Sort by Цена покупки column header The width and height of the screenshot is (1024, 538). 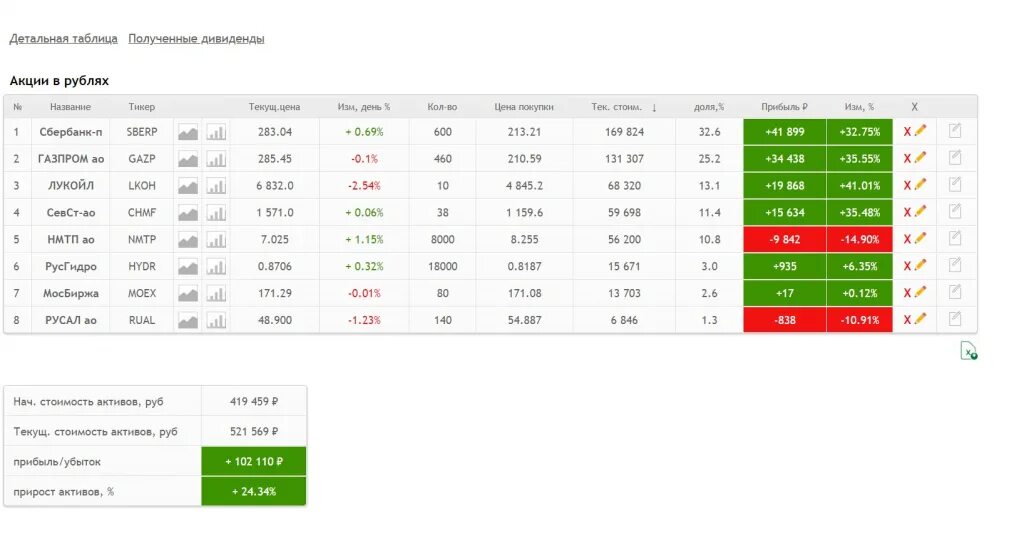click(524, 107)
